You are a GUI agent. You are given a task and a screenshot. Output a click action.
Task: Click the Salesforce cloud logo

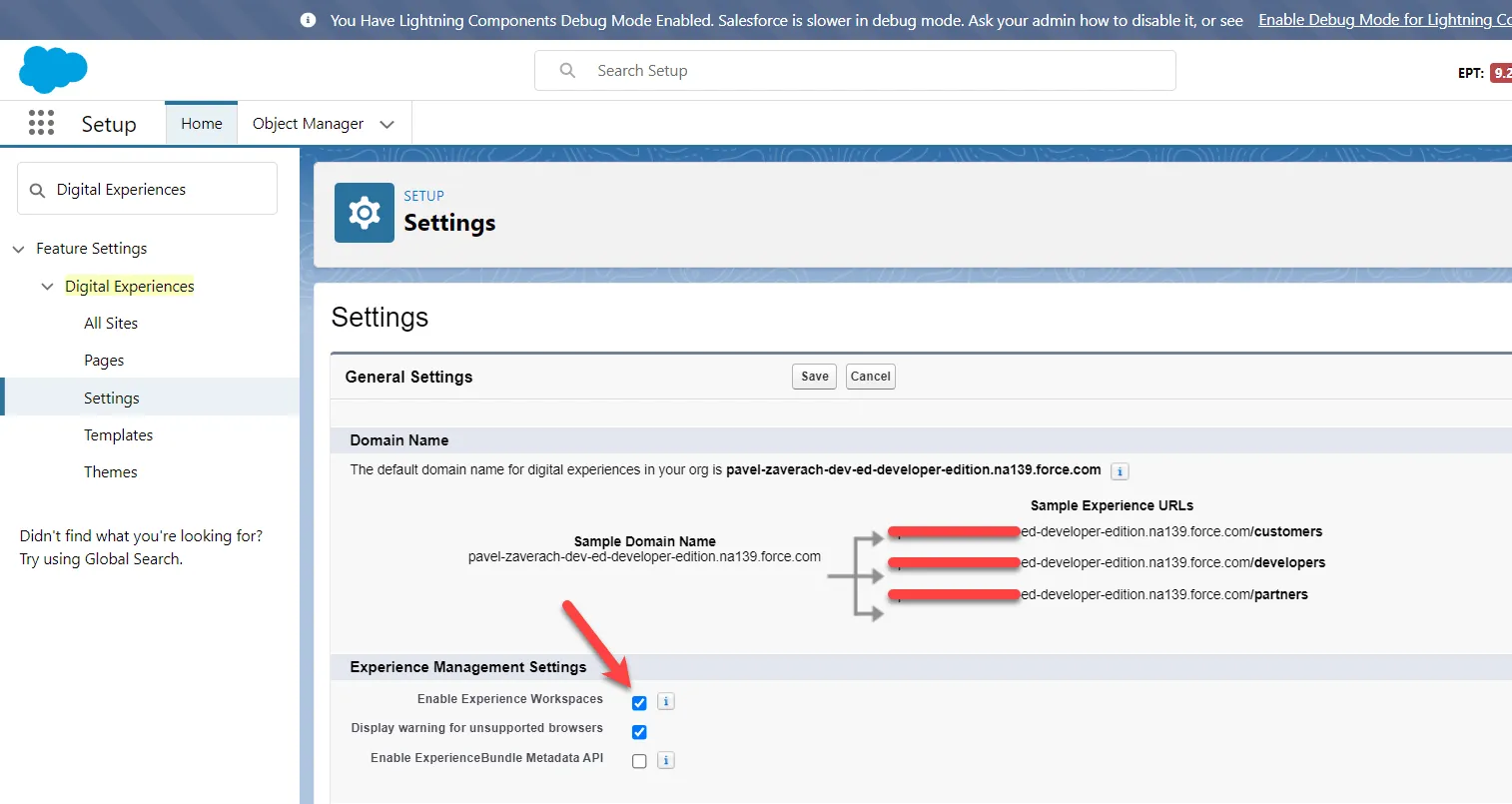pos(53,70)
